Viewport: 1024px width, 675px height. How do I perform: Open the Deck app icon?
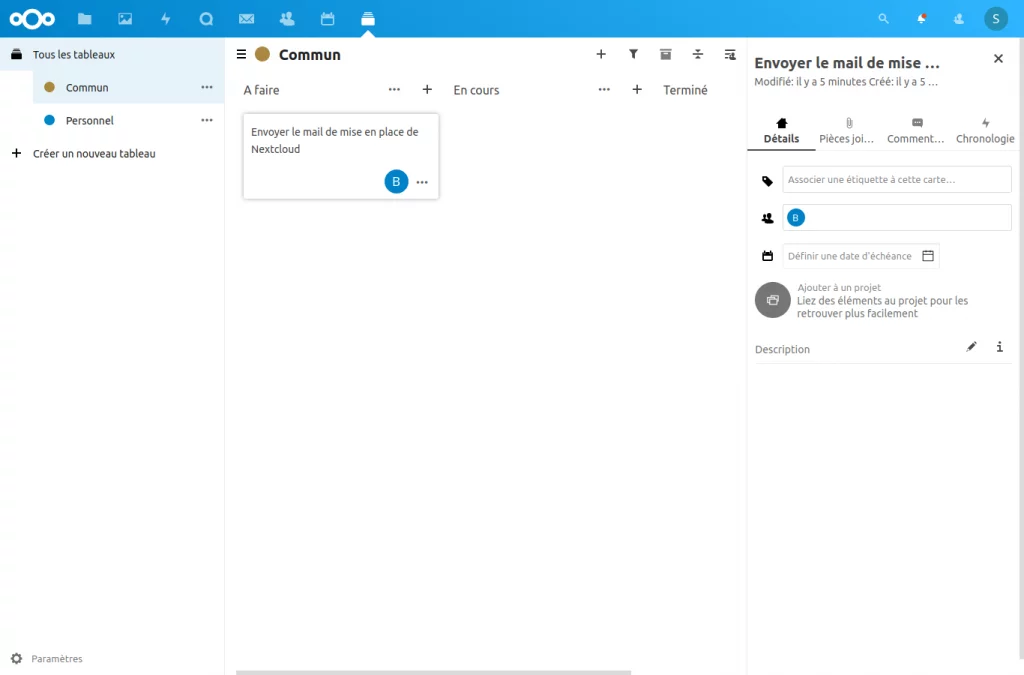tap(368, 19)
